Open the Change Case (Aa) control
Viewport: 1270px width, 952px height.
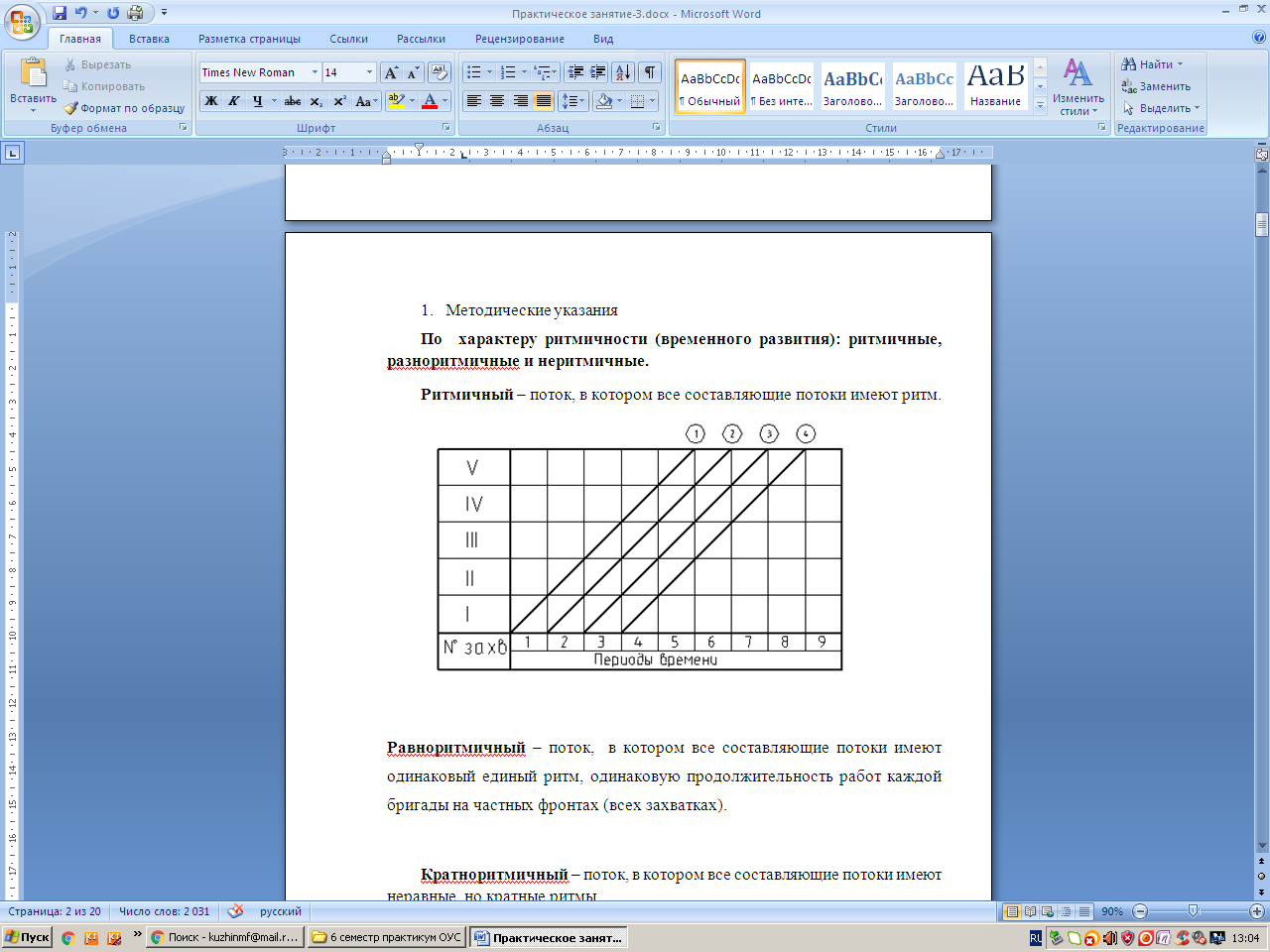(366, 101)
